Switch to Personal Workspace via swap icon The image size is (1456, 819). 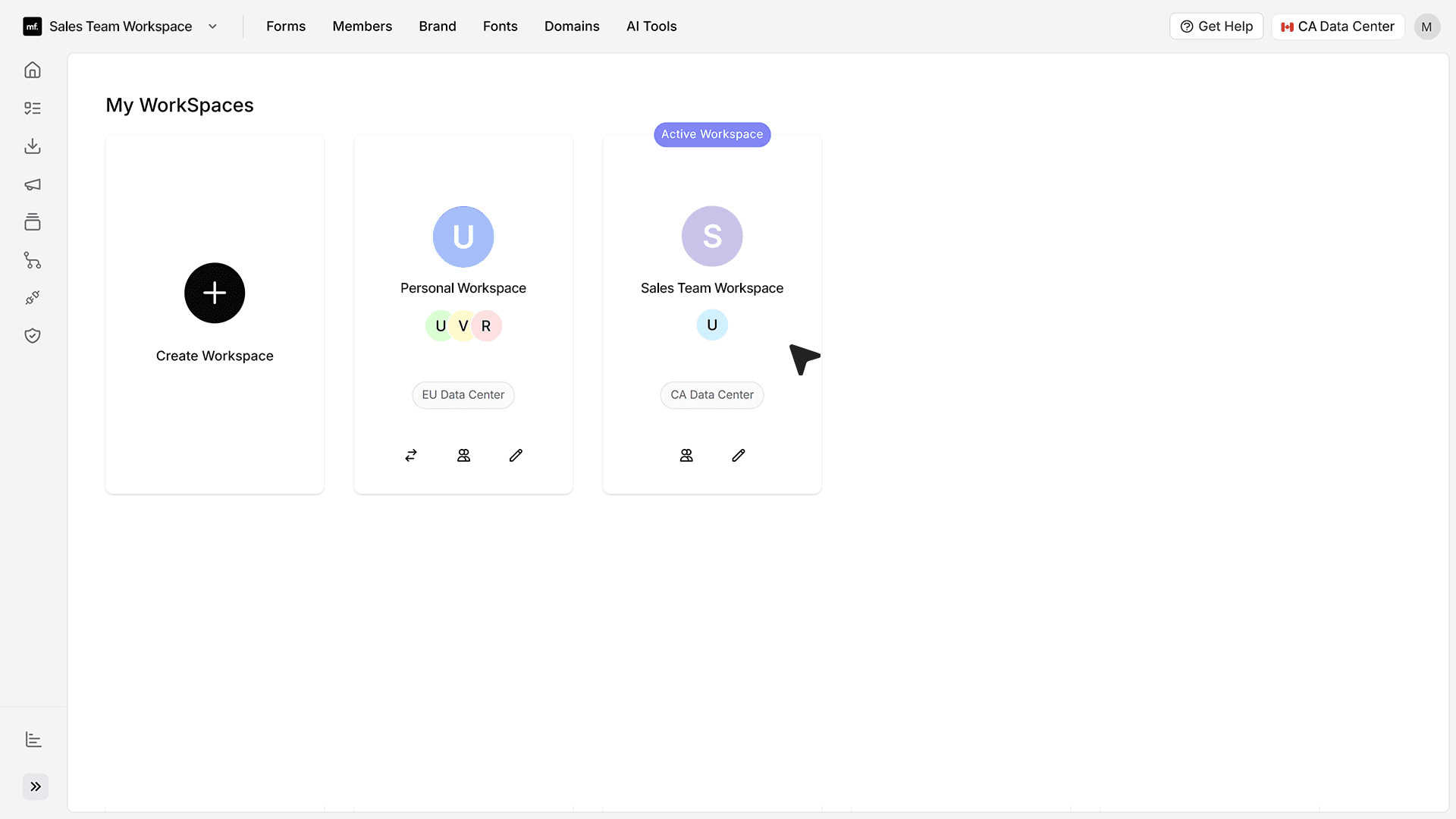[411, 455]
